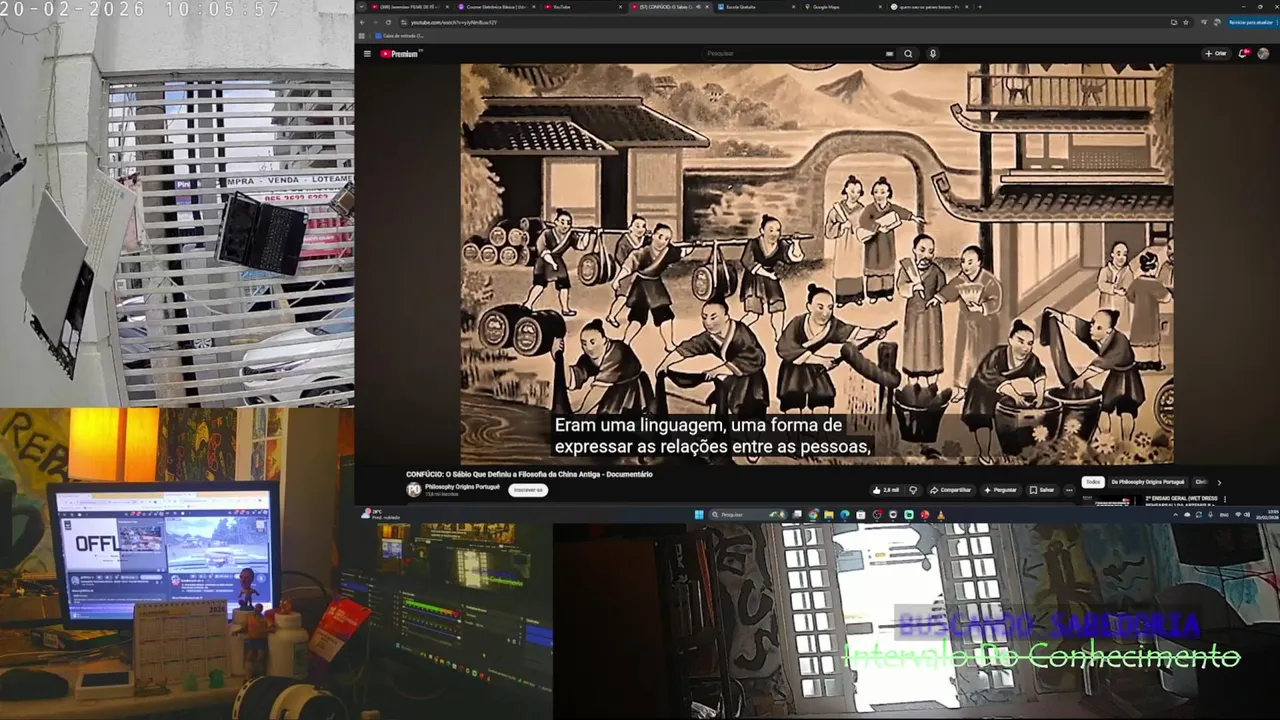The width and height of the screenshot is (1280, 720).
Task: Switch to the Cosmer Eletrônica Básica tab
Action: (498, 7)
